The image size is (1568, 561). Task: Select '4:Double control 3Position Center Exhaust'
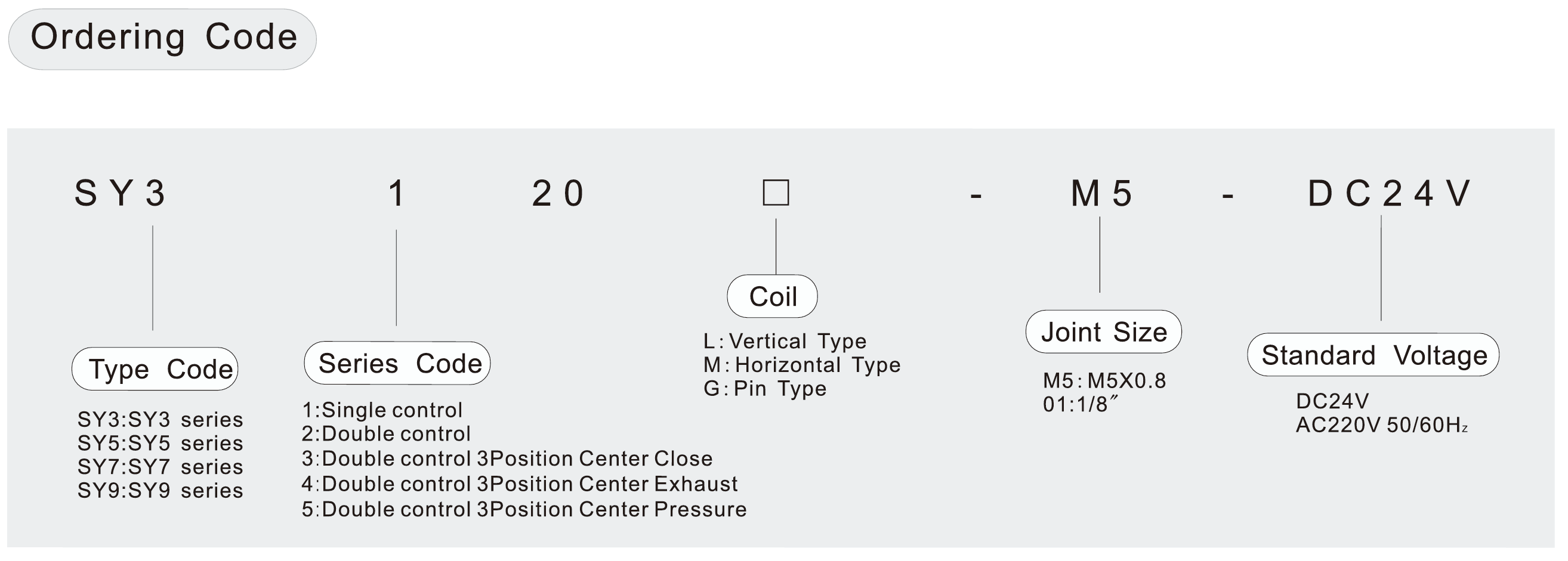pos(519,483)
